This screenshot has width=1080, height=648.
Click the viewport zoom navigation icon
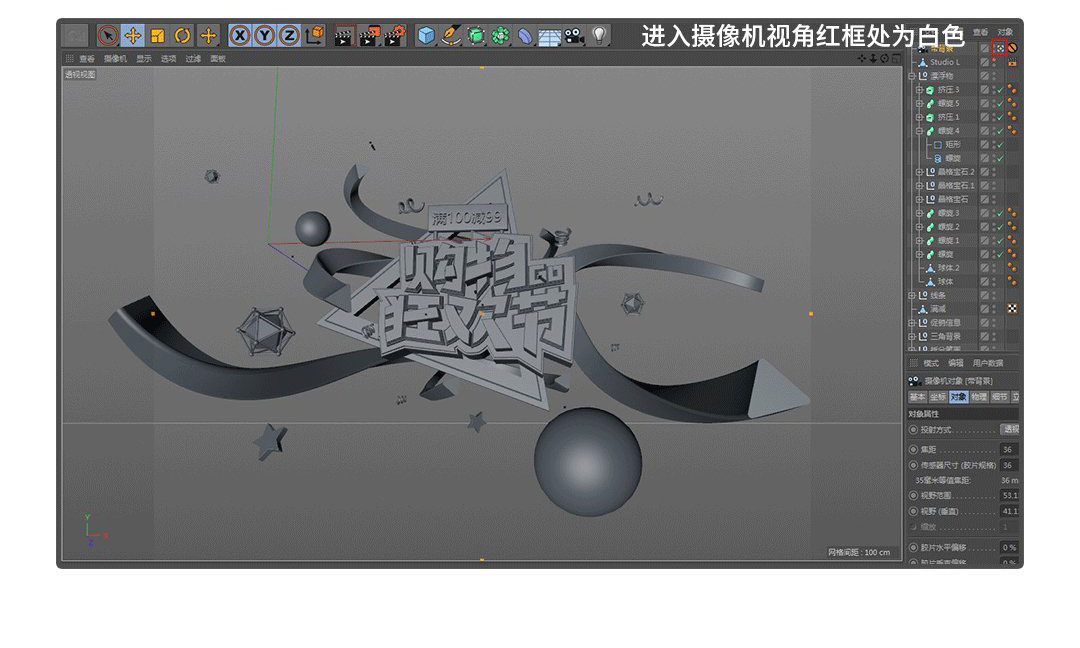[x=873, y=59]
